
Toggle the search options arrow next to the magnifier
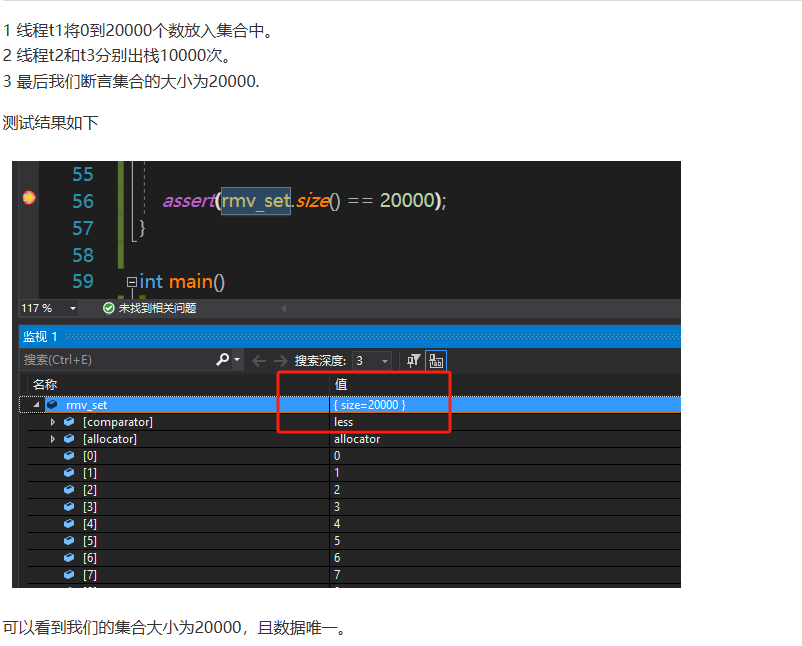(x=236, y=358)
